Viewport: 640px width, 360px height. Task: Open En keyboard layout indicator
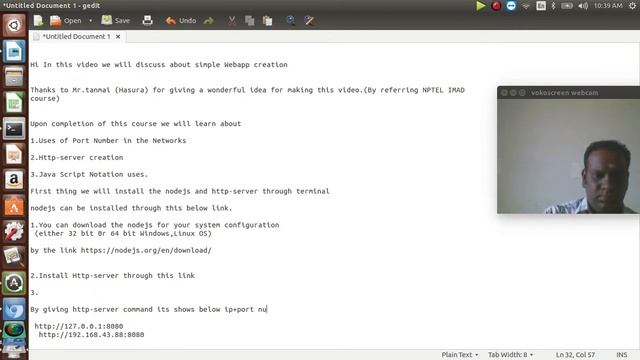point(541,6)
